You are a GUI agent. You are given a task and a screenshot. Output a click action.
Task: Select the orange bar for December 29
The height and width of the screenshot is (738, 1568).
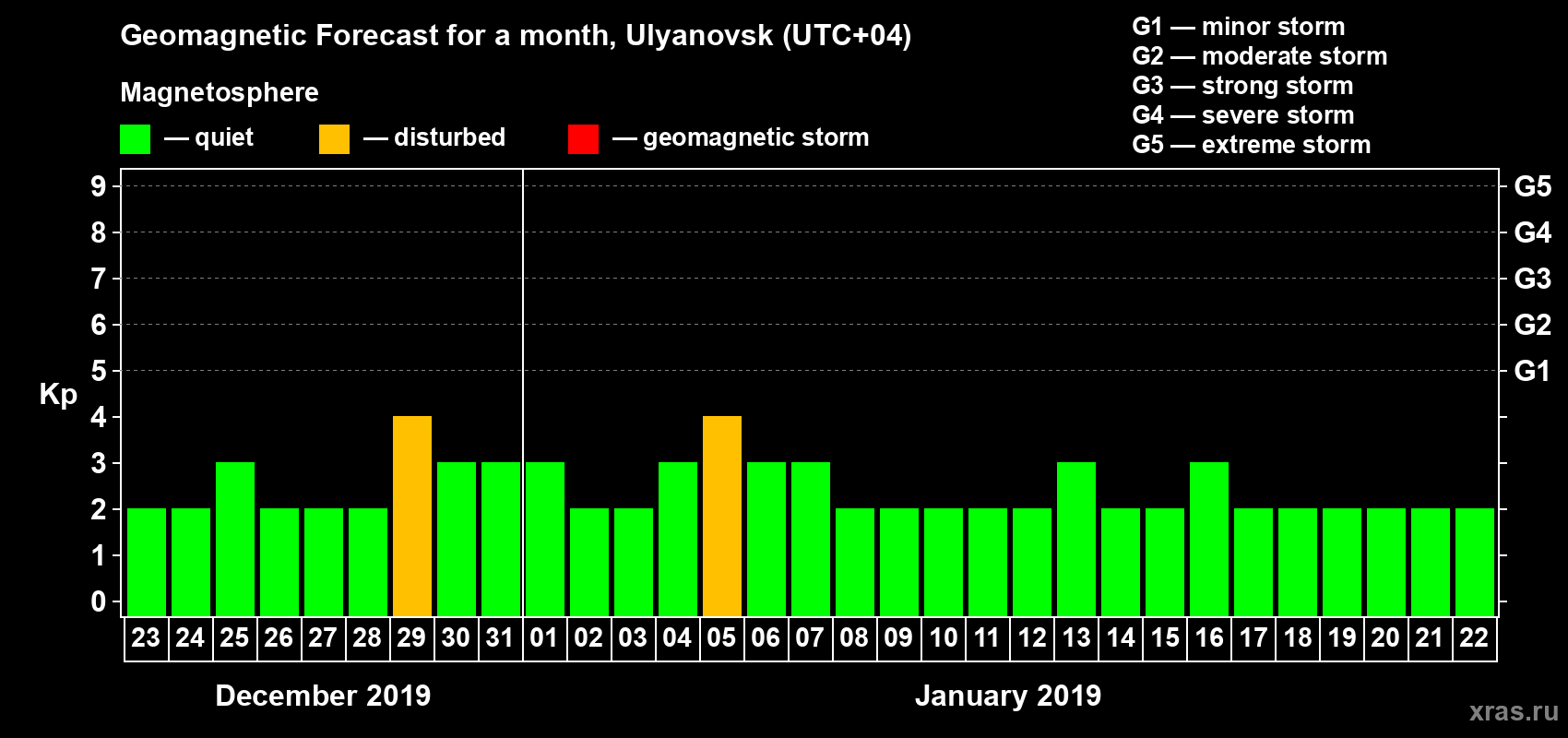point(412,517)
